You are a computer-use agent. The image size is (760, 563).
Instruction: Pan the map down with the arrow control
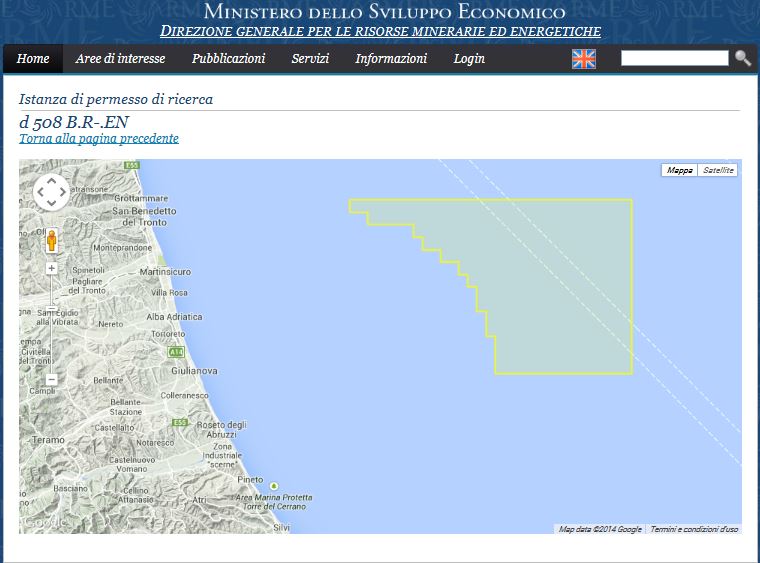[51, 203]
